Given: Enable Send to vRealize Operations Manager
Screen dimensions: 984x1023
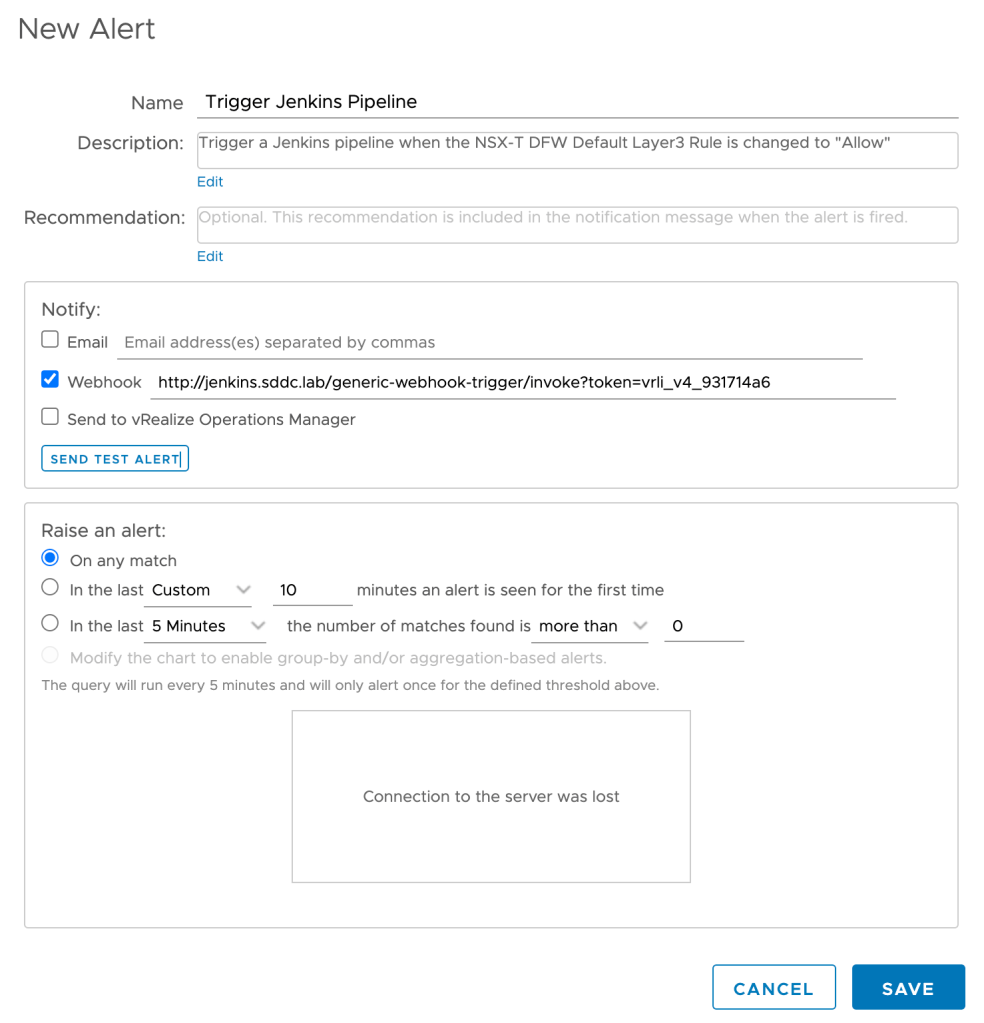Looking at the screenshot, I should (x=50, y=417).
